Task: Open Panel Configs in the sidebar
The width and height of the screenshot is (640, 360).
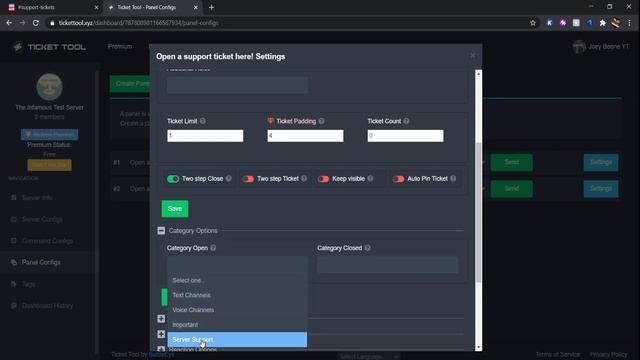Action: (41, 262)
